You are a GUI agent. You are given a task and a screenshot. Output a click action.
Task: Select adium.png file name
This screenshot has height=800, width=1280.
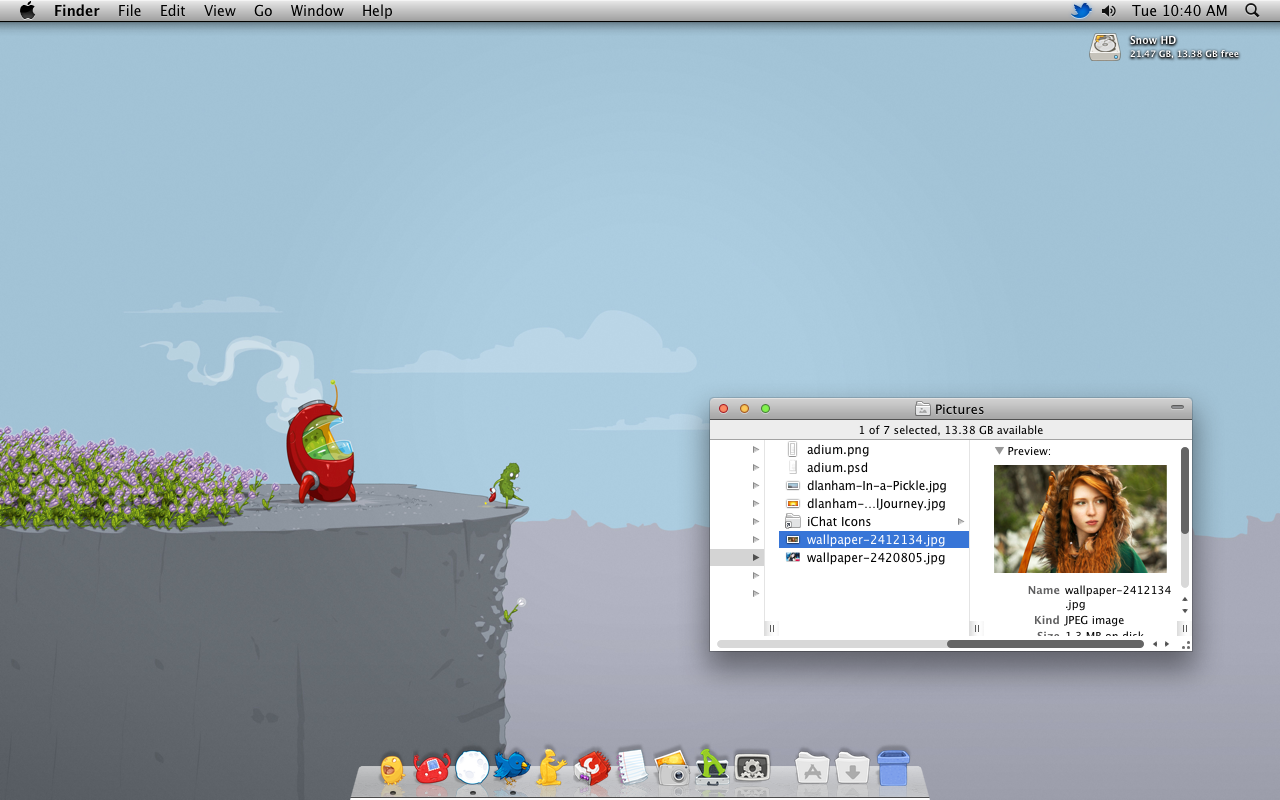[x=838, y=450]
